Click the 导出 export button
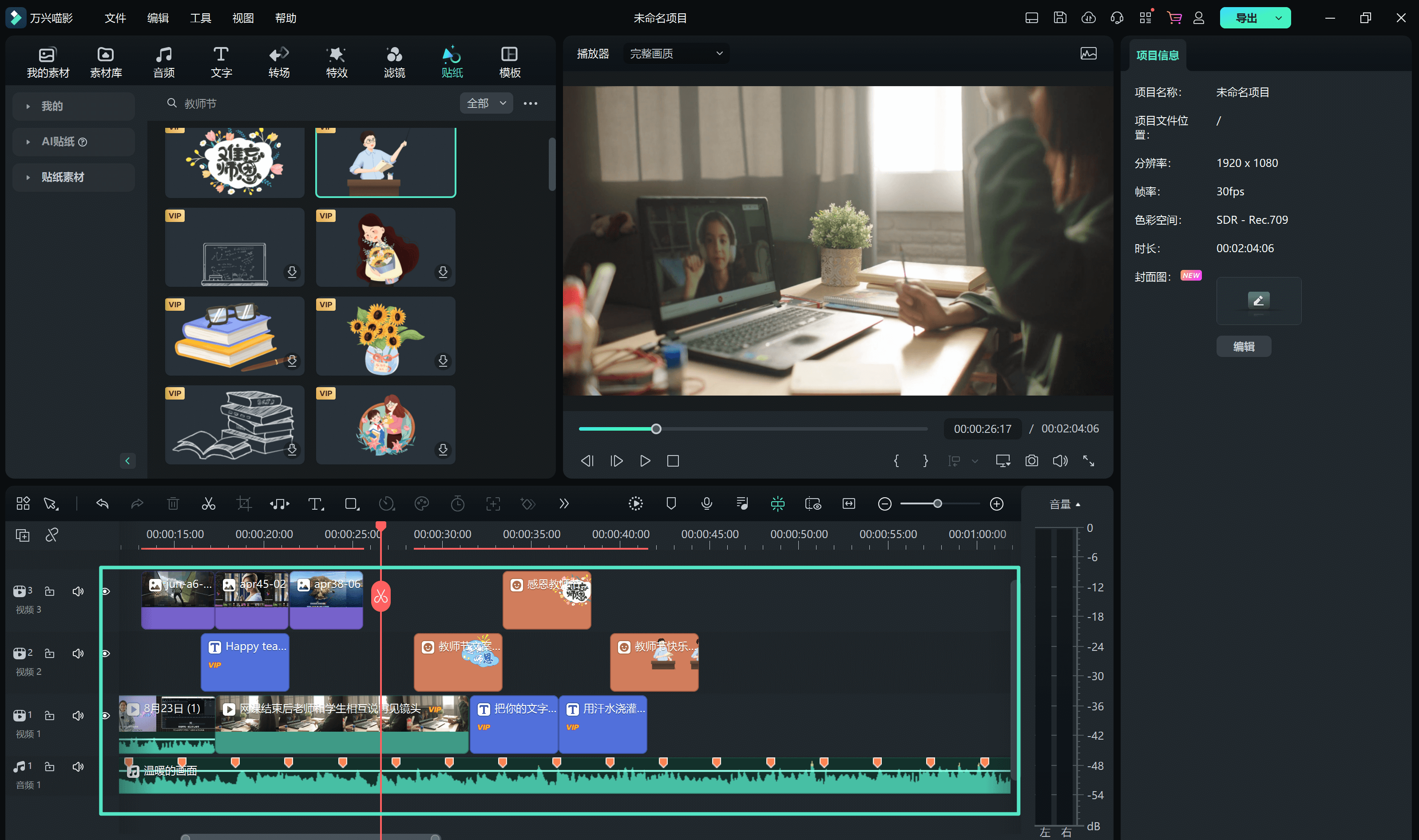1419x840 pixels. 1246,18
